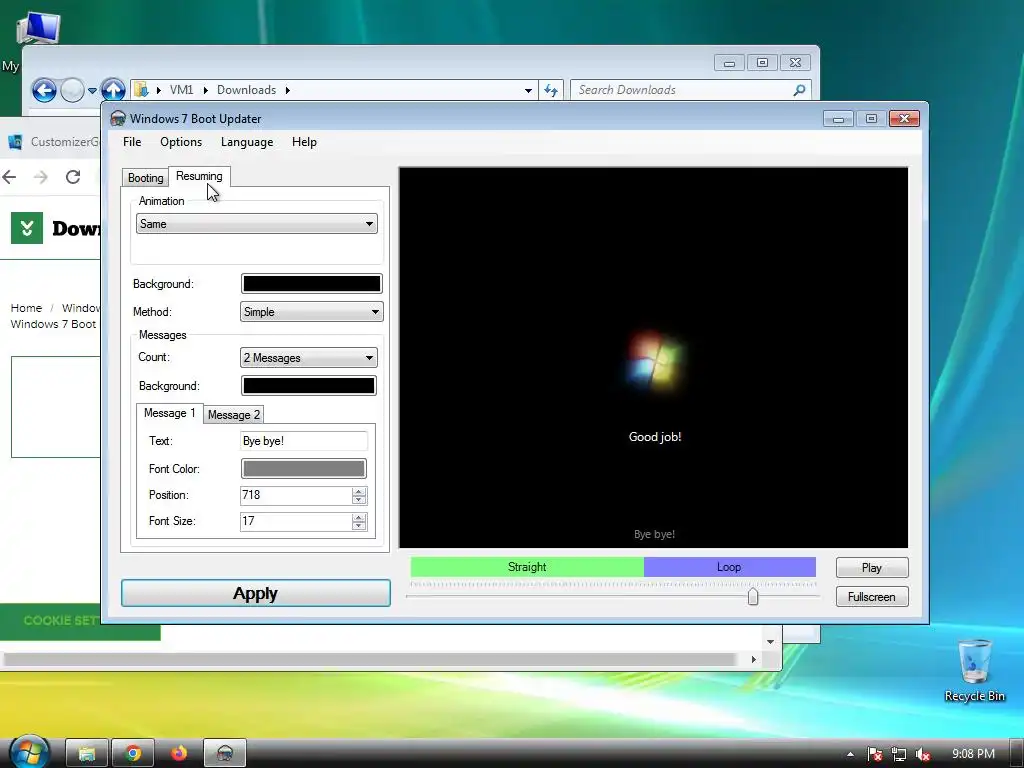The width and height of the screenshot is (1024, 768).
Task: Click the browser horizontal scrollbar right arrow
Action: tap(754, 660)
